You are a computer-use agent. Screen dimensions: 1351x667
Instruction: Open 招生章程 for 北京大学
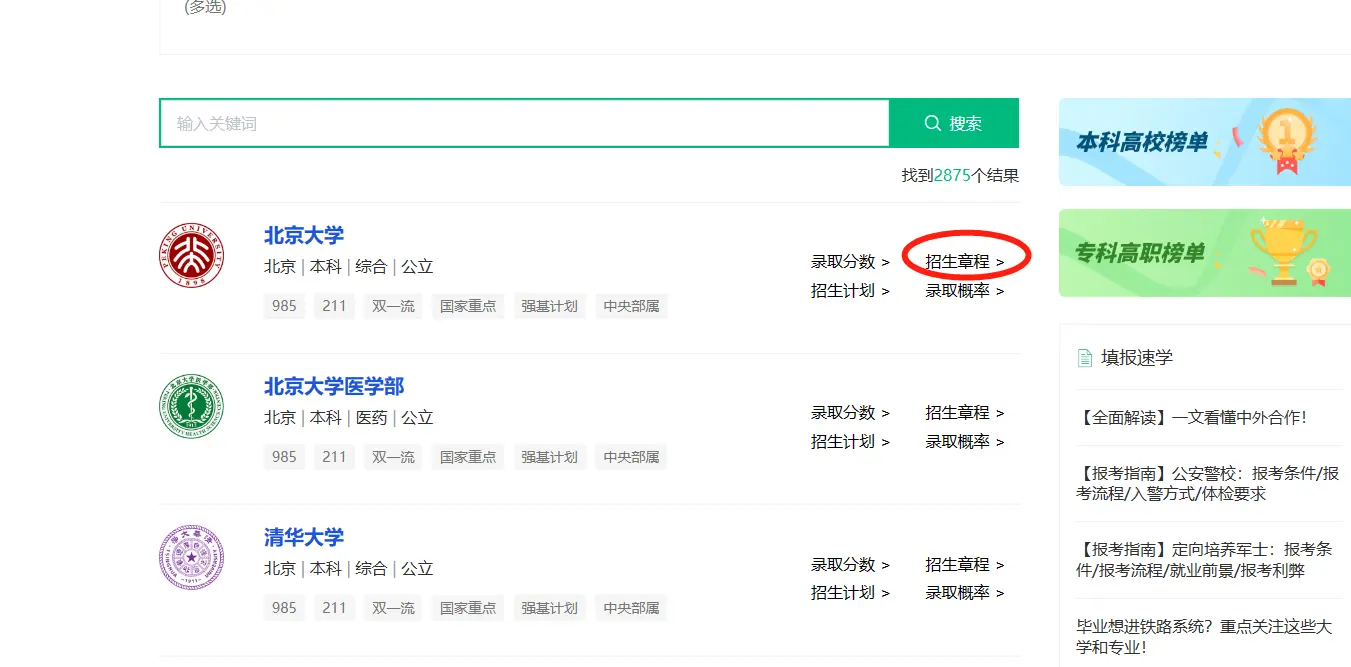point(963,262)
